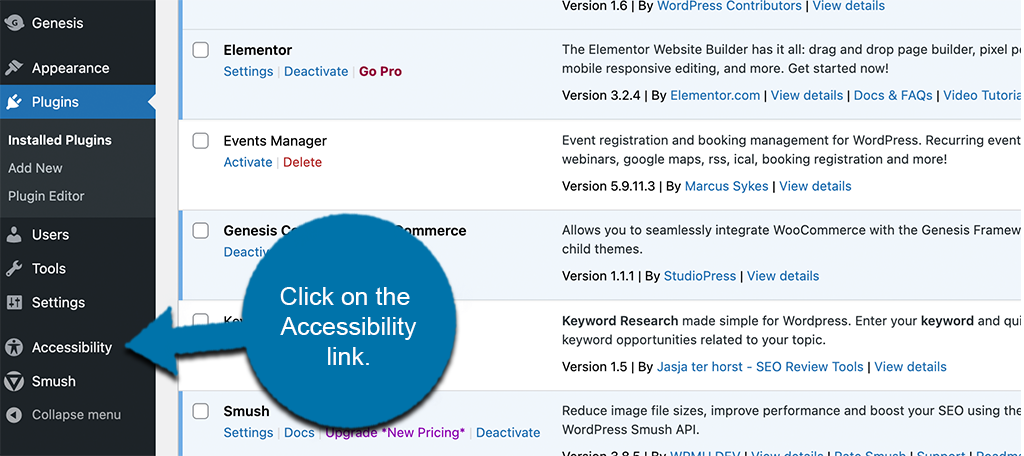This screenshot has width=1024, height=456.
Task: Open the Users menu
Action: [x=50, y=235]
